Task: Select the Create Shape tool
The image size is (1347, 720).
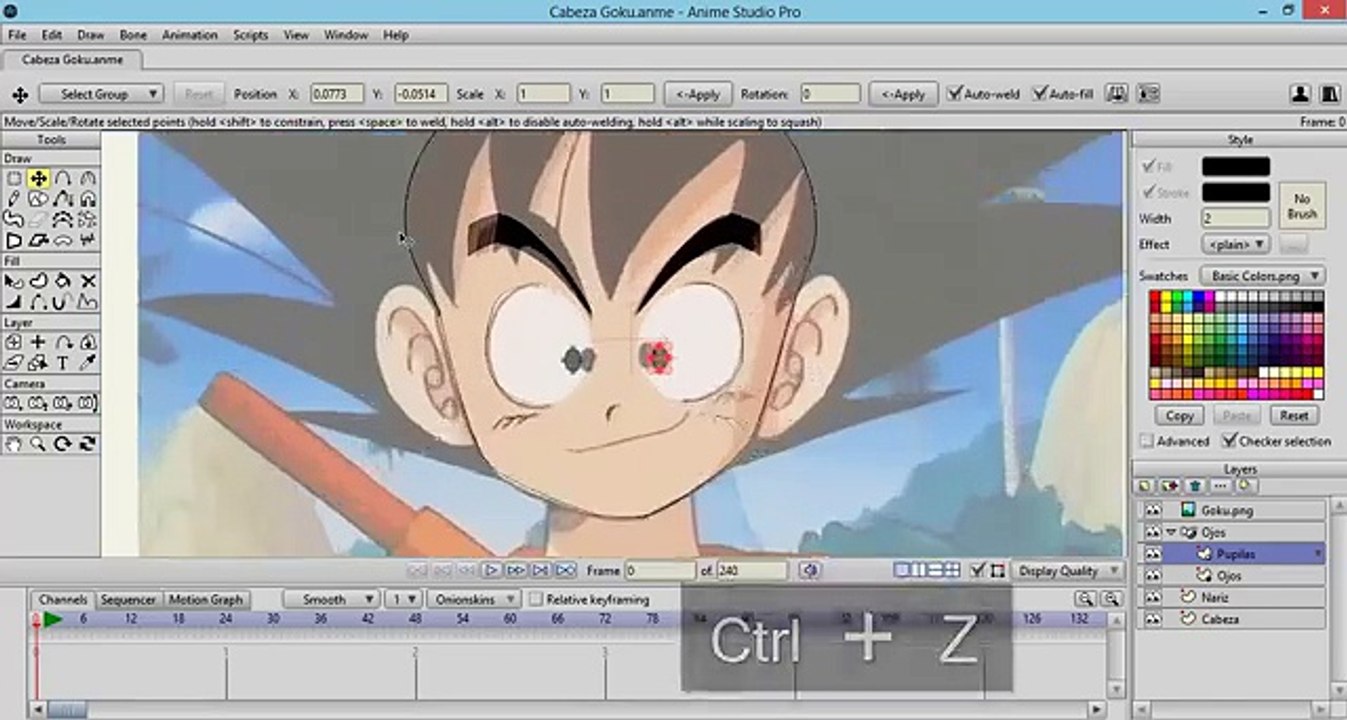Action: click(38, 281)
